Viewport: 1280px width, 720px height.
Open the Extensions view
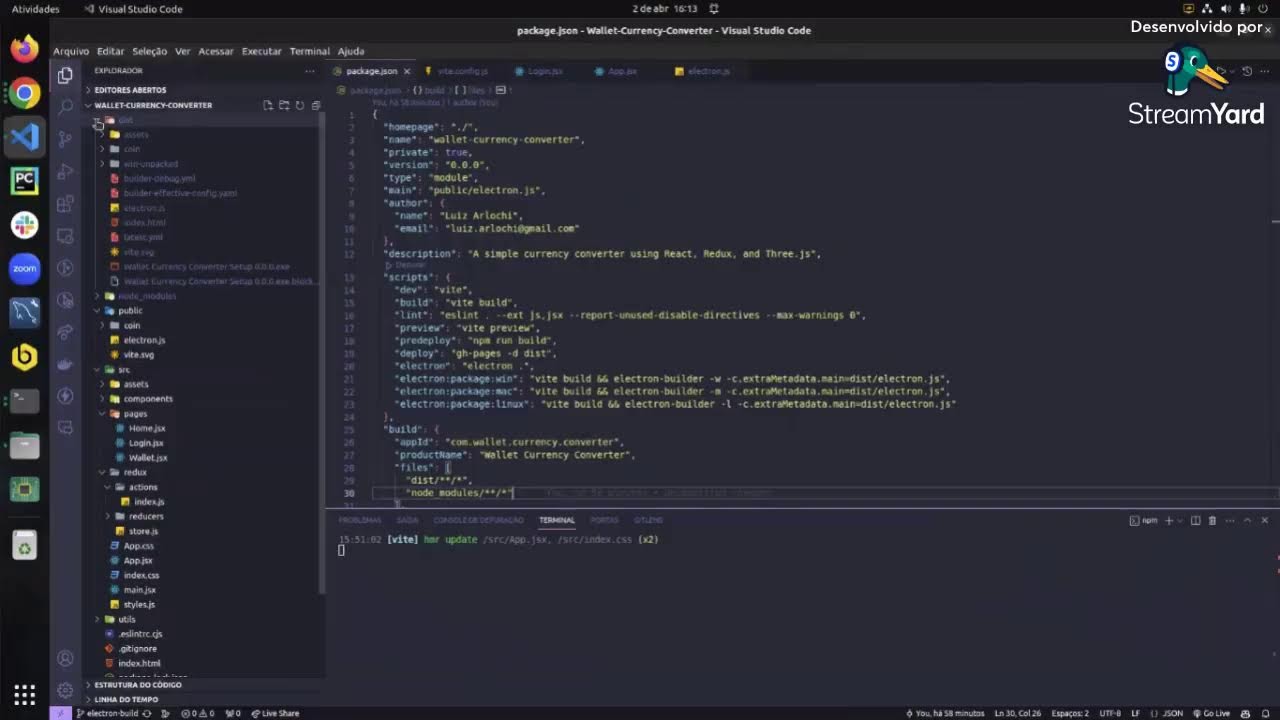pyautogui.click(x=65, y=204)
